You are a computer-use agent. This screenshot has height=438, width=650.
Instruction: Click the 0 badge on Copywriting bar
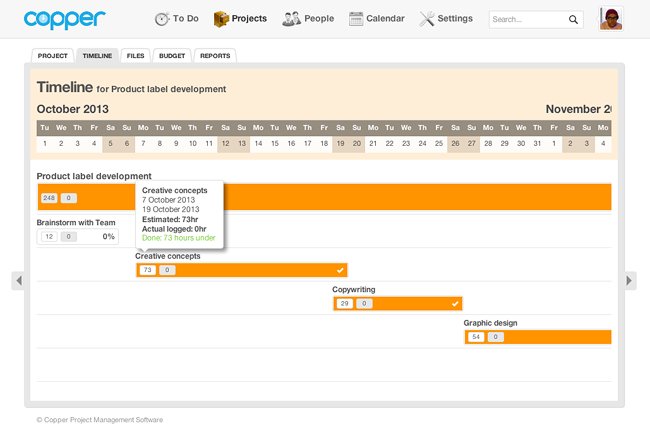coord(364,304)
